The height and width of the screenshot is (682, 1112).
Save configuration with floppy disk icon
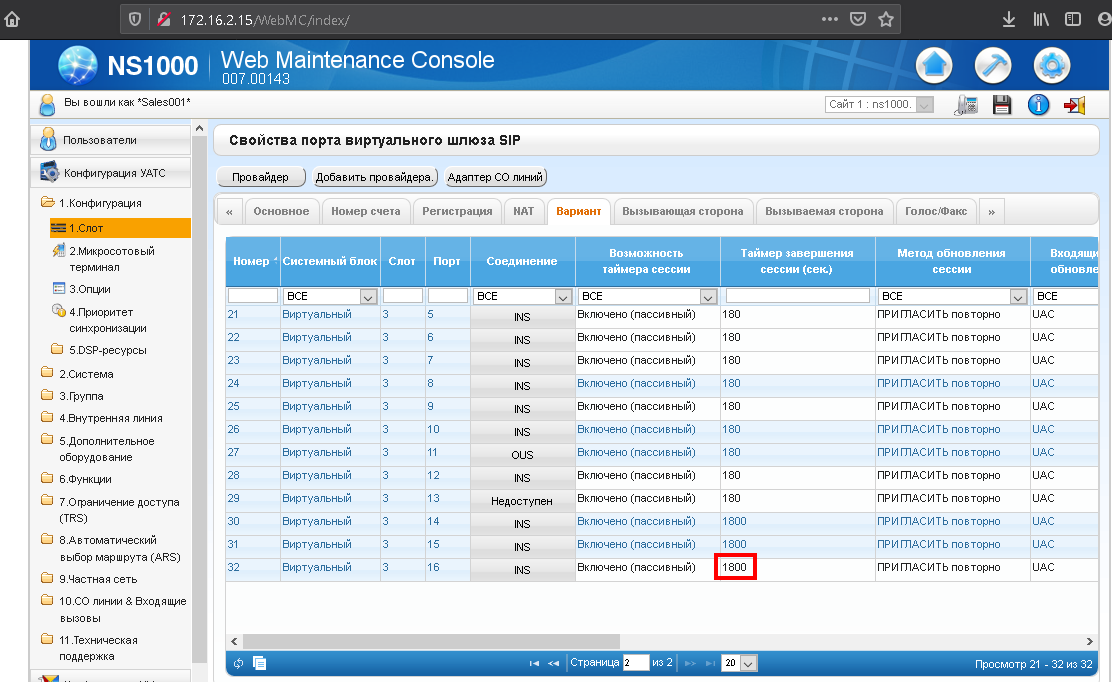tap(1002, 105)
